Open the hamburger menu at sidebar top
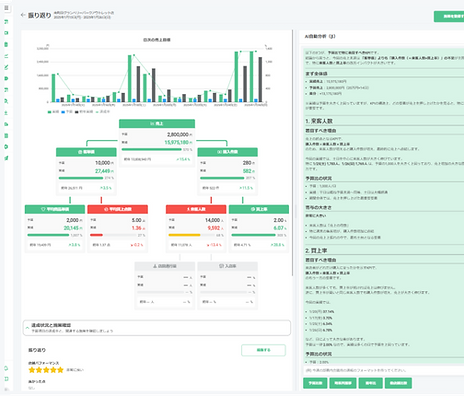 6,8
